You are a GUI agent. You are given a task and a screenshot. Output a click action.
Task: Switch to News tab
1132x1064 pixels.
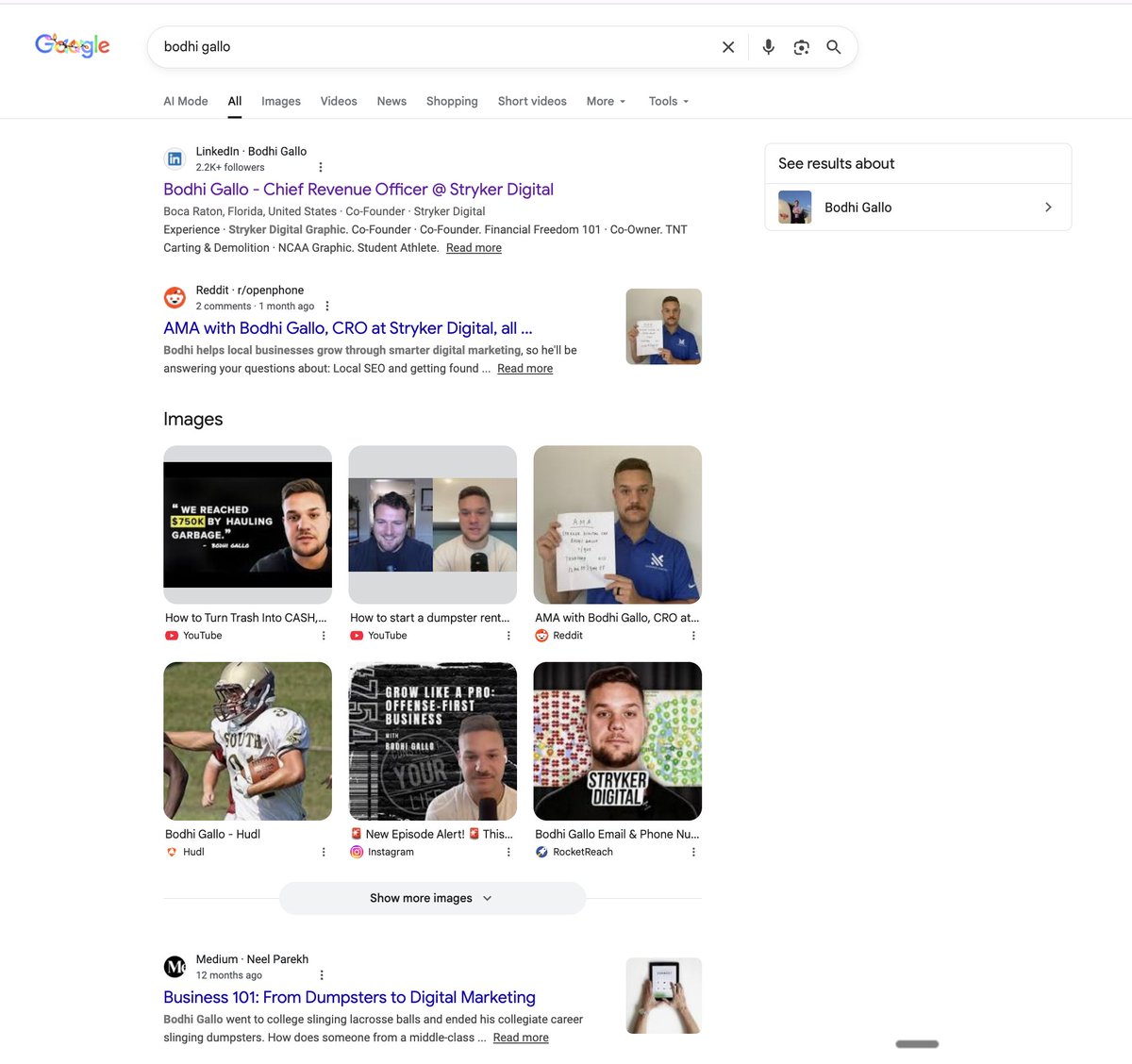click(x=391, y=101)
